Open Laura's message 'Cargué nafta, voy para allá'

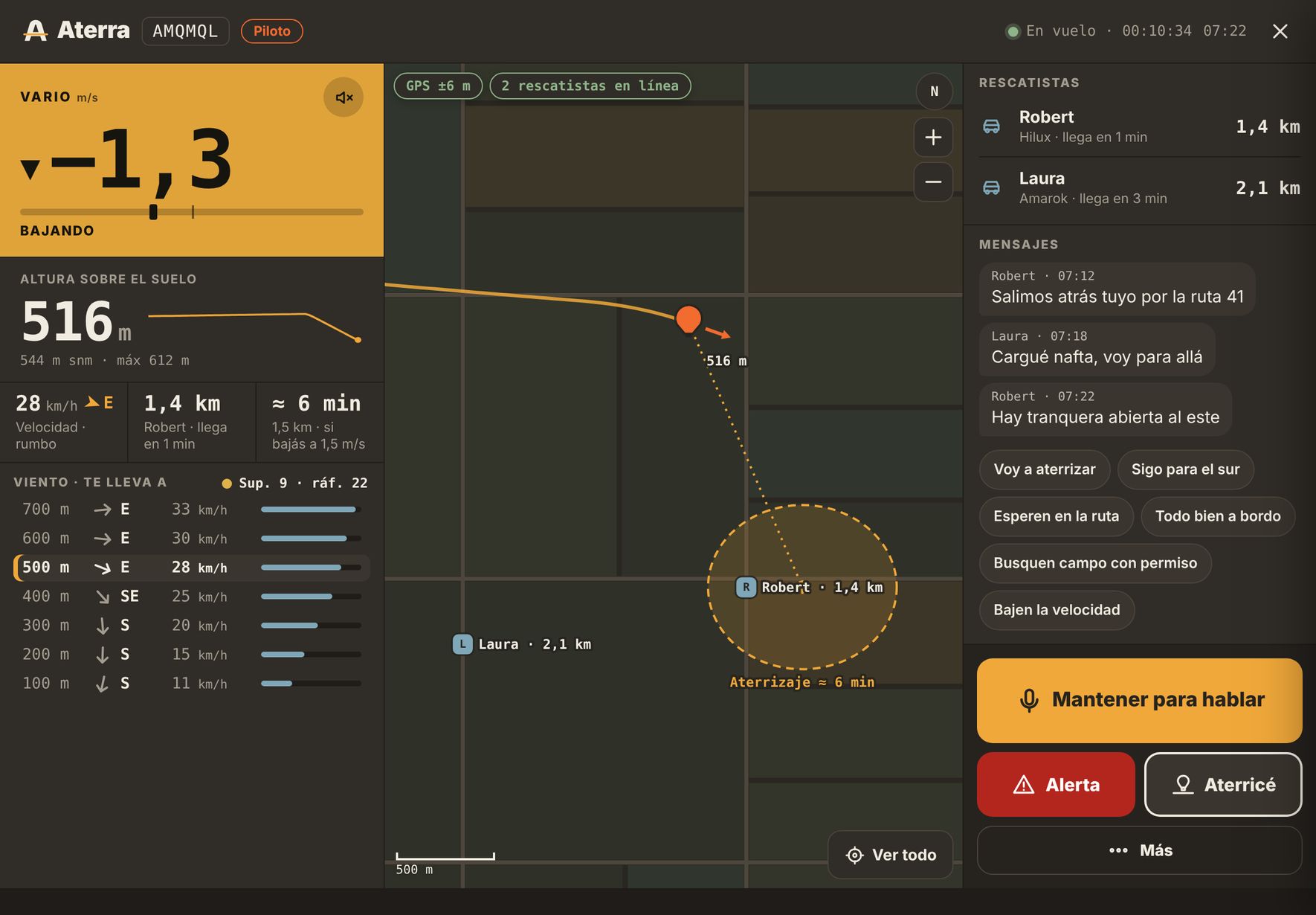pyautogui.click(x=1097, y=349)
